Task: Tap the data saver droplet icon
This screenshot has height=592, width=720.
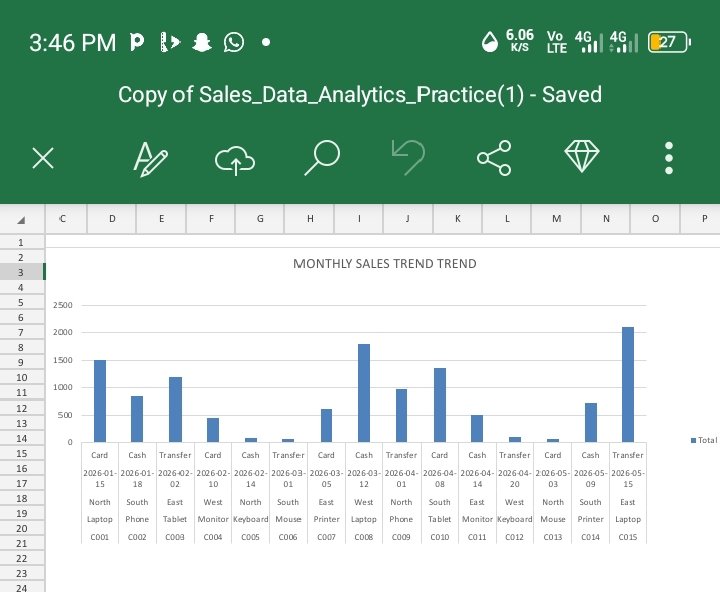Action: pyautogui.click(x=490, y=42)
